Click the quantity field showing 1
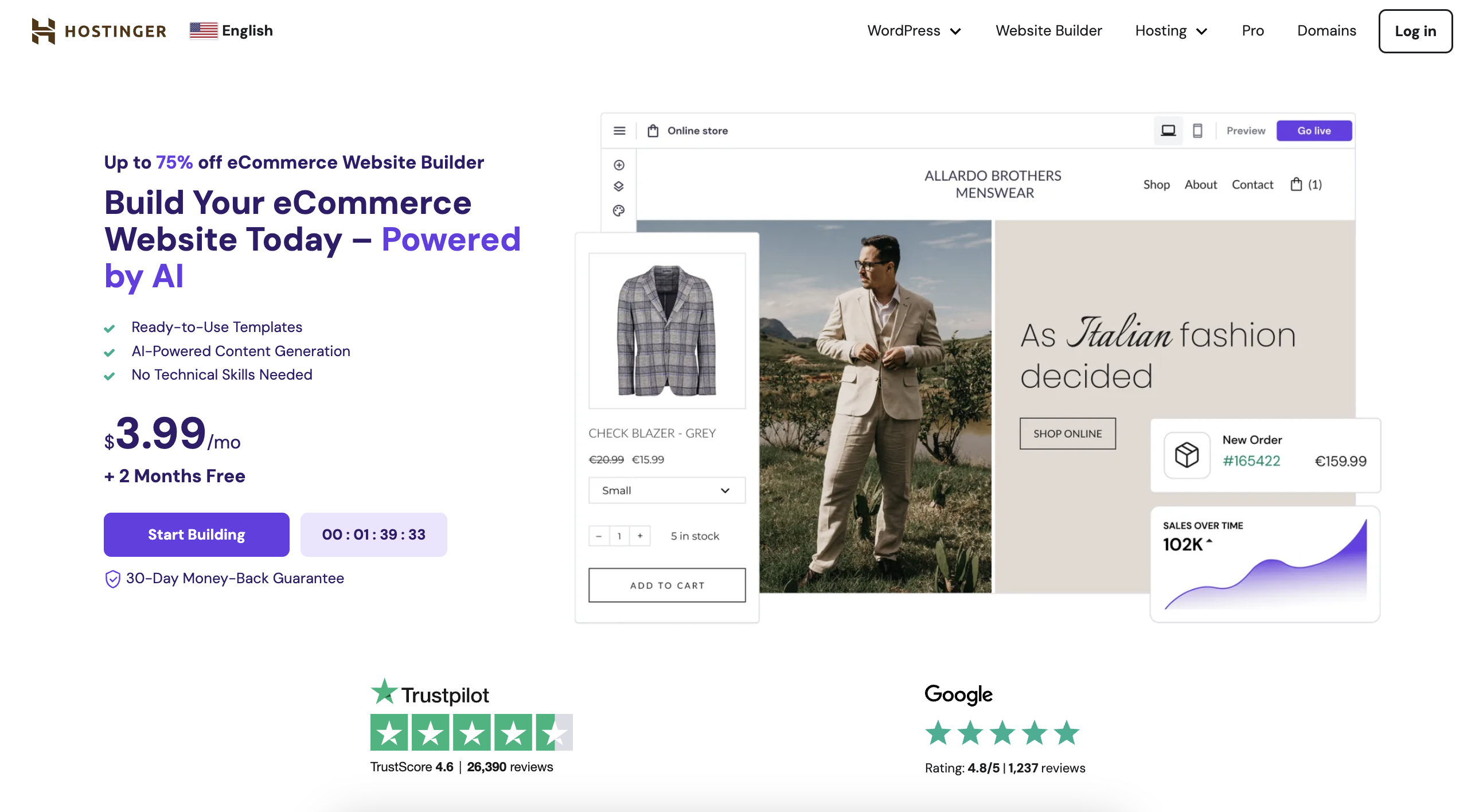Image resolution: width=1483 pixels, height=812 pixels. click(x=619, y=535)
